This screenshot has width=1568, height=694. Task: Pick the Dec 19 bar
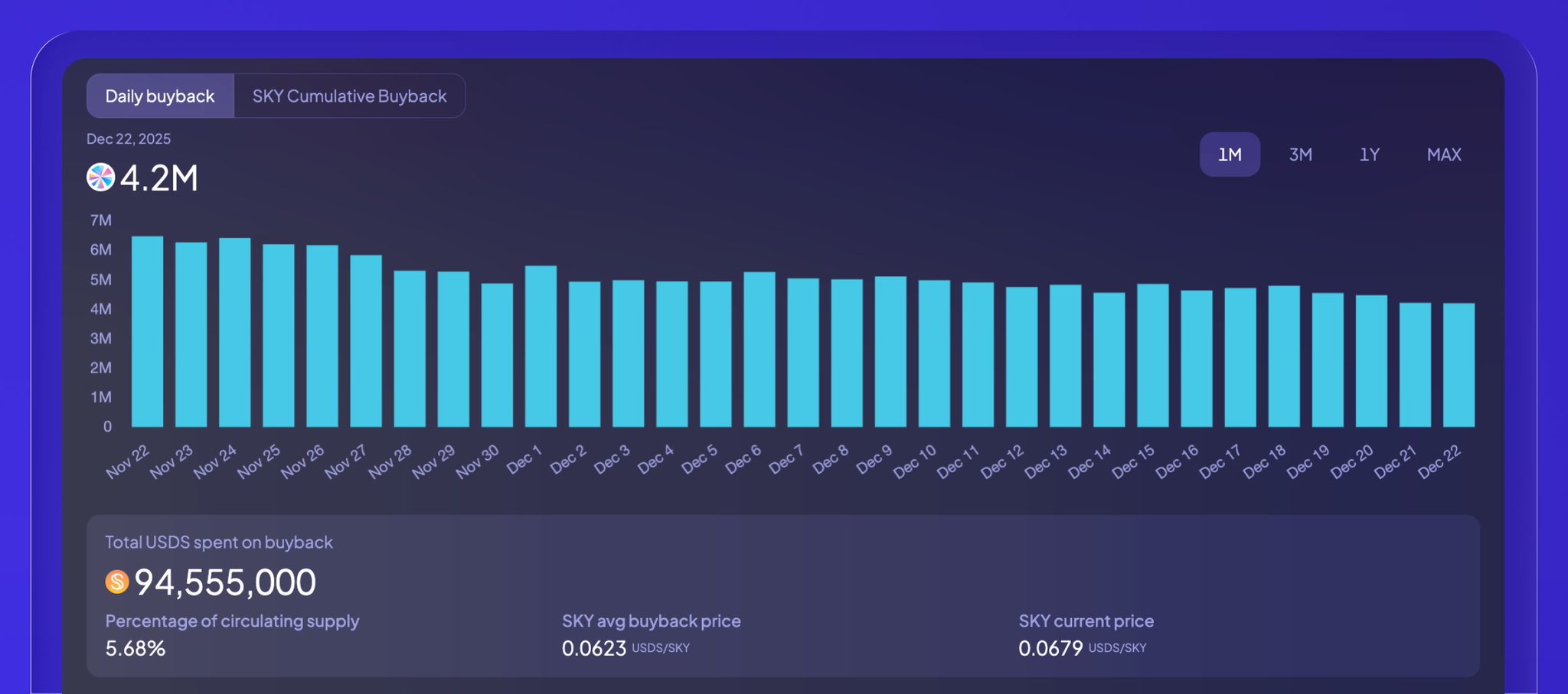1328,360
